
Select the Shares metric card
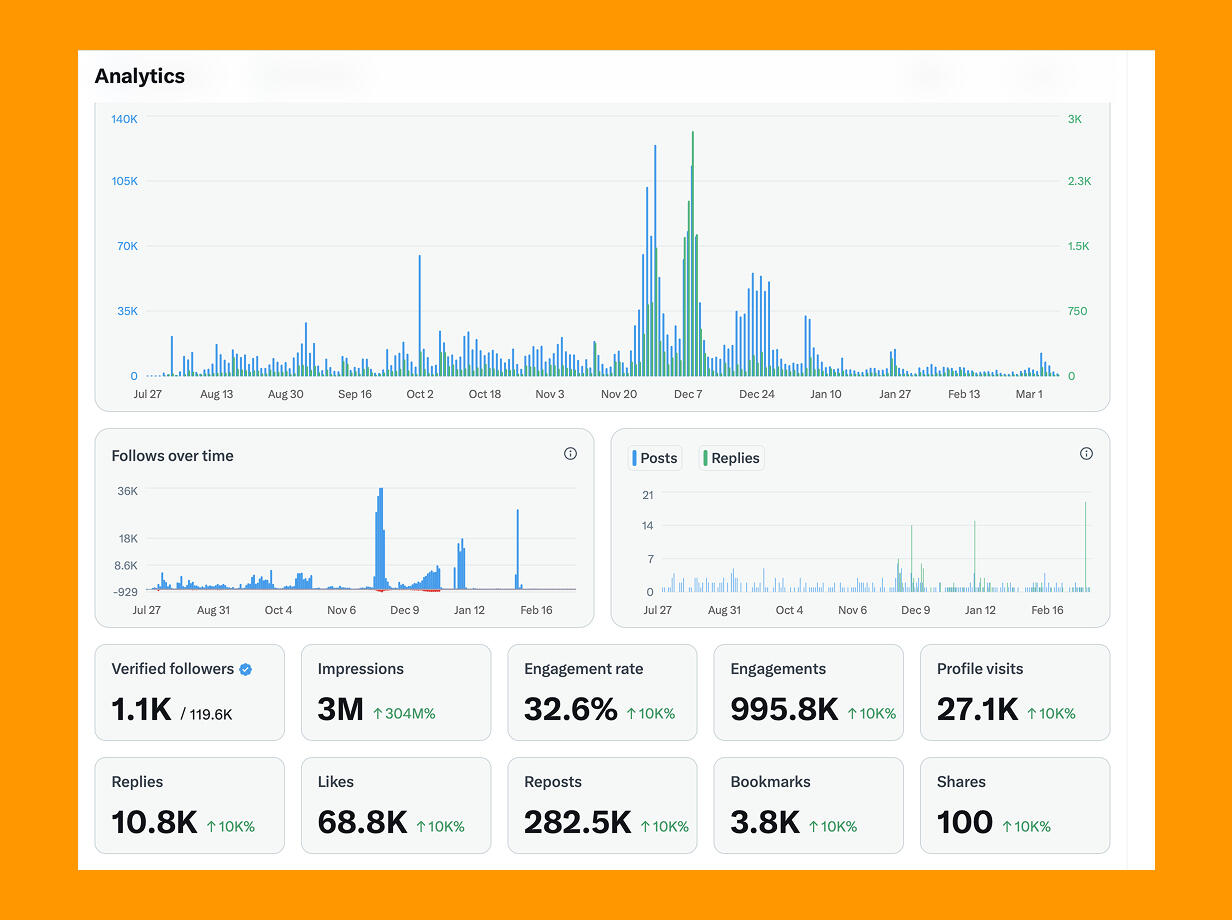[x=1015, y=805]
